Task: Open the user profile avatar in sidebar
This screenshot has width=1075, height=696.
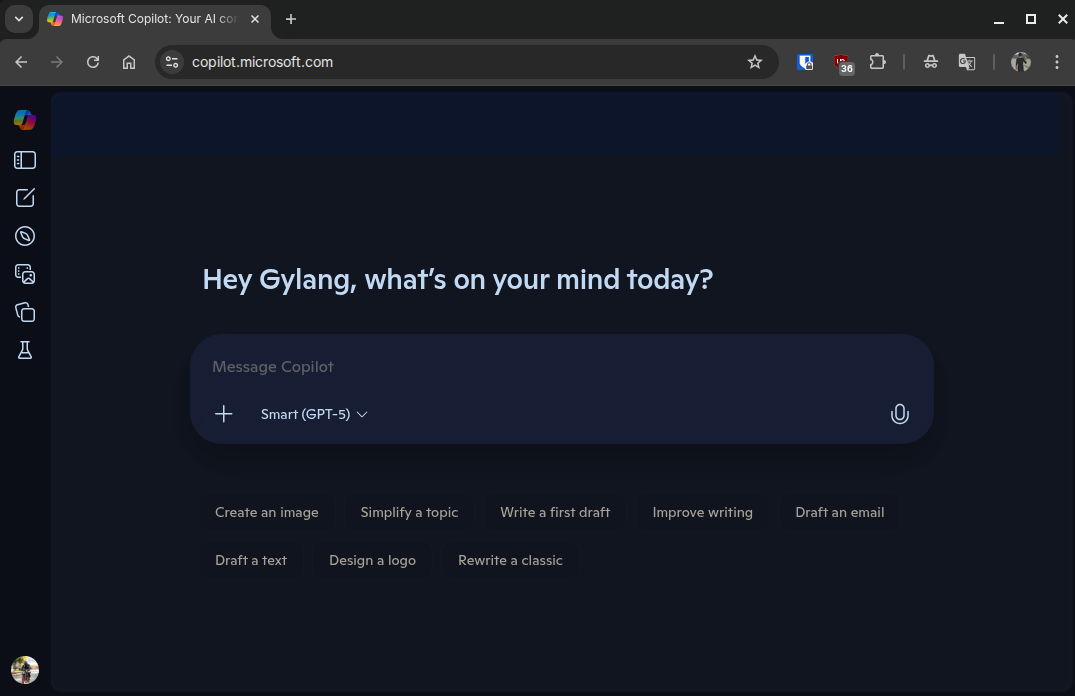Action: pos(25,670)
